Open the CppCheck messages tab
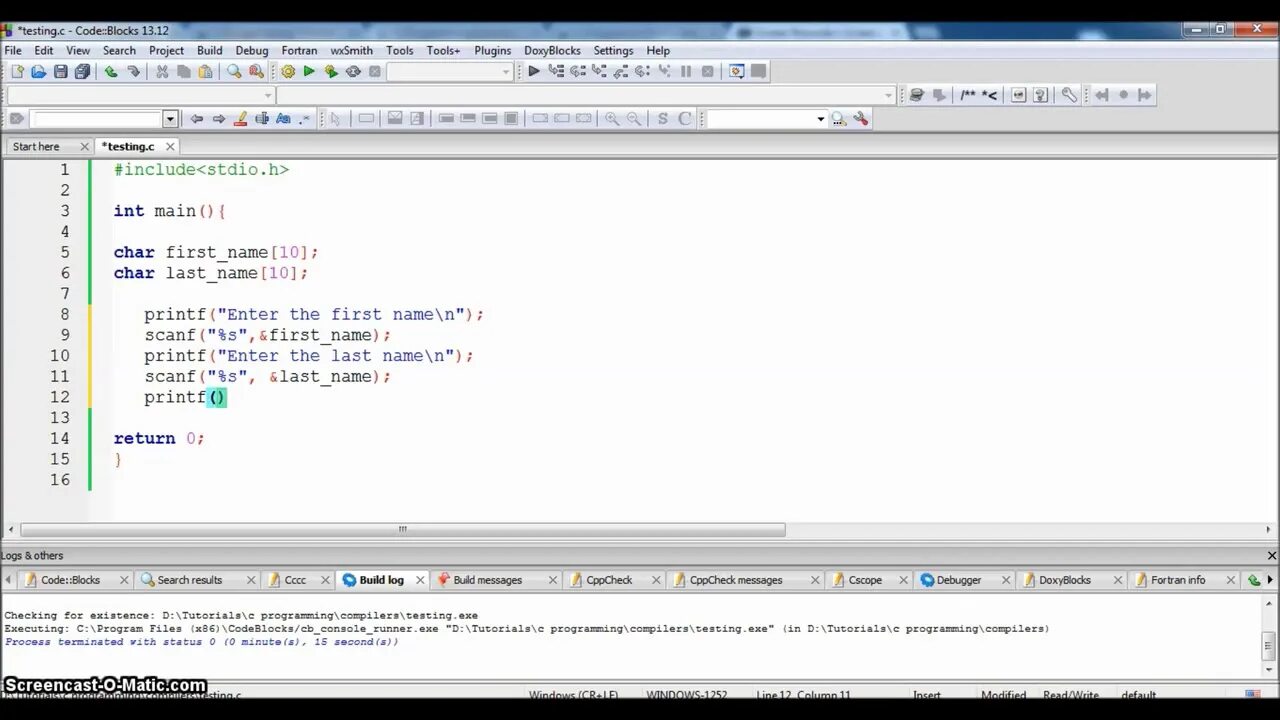 736,580
